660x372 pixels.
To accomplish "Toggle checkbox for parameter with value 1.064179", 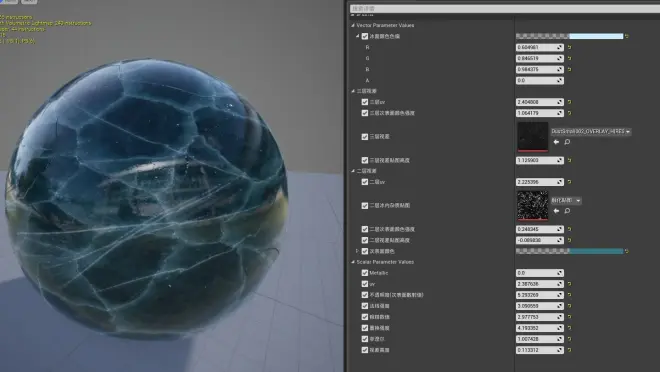I will tap(365, 113).
